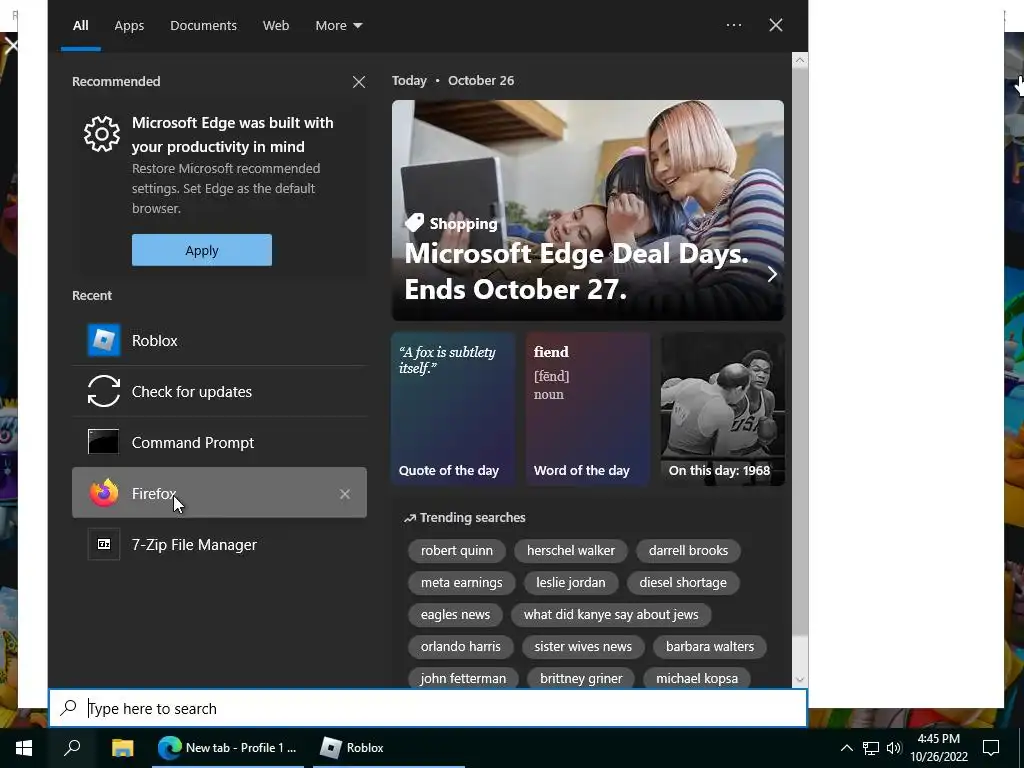Search trending sister wives news
The height and width of the screenshot is (768, 1024).
click(x=583, y=647)
